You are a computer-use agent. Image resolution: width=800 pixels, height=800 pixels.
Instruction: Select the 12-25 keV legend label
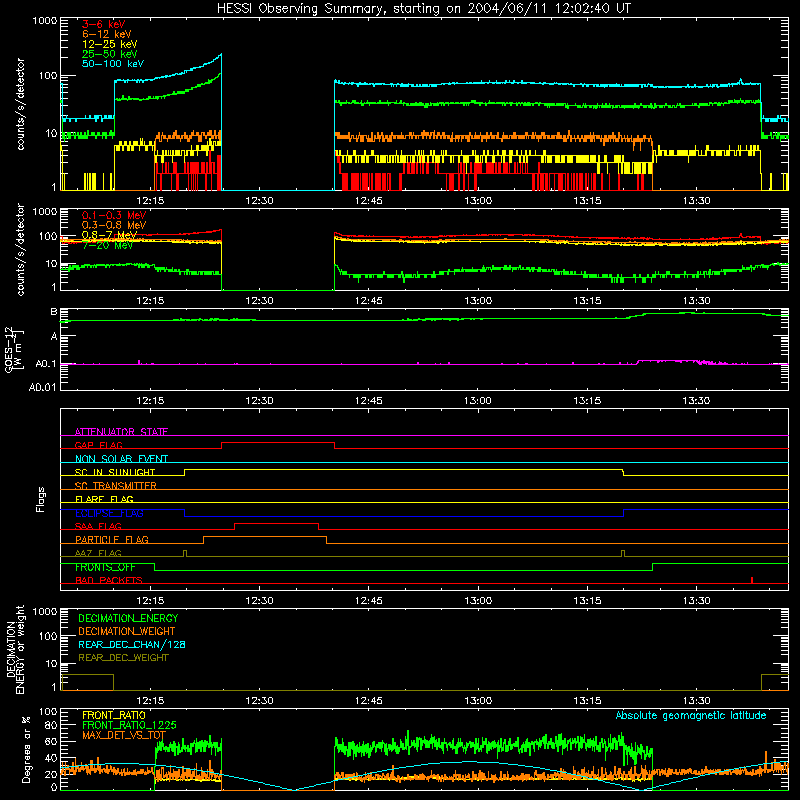pyautogui.click(x=110, y=44)
